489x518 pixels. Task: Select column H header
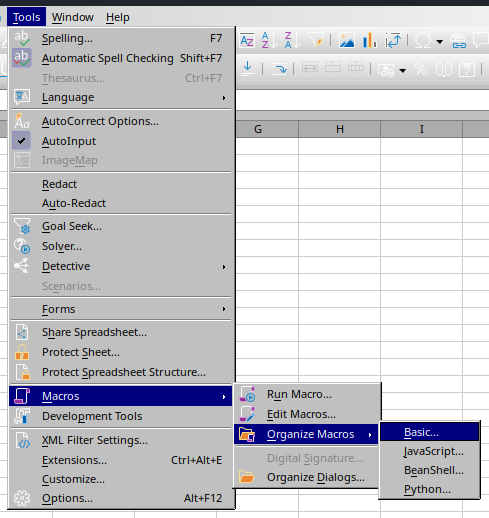(x=339, y=129)
